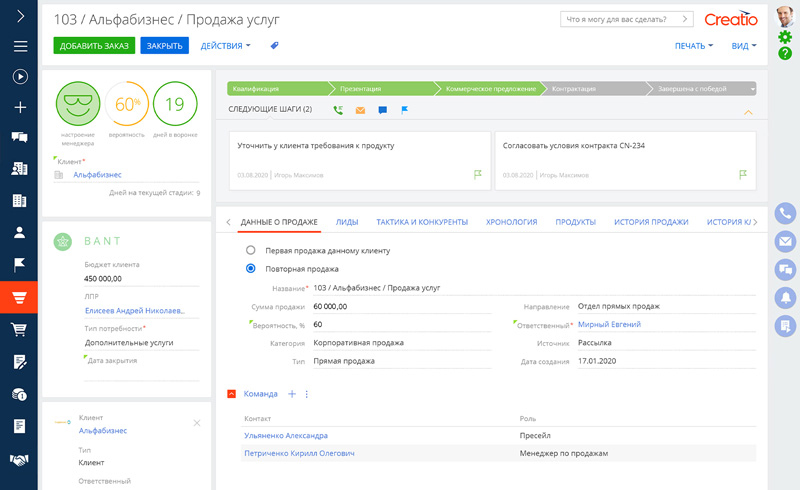Image resolution: width=800 pixels, height=490 pixels.
Task: Select the Данные о продаже tab
Action: coord(279,222)
